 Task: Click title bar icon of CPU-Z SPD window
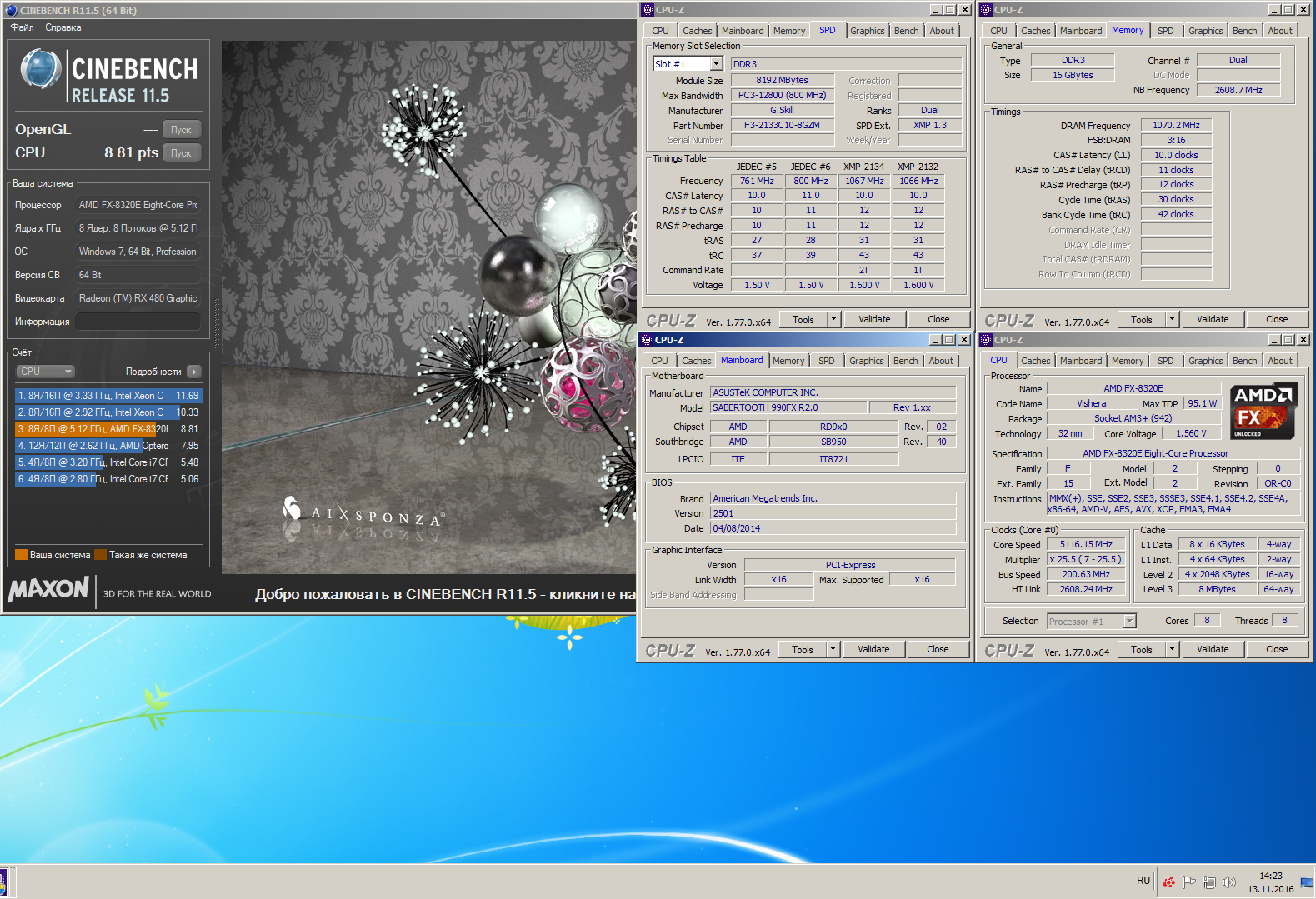tap(648, 10)
